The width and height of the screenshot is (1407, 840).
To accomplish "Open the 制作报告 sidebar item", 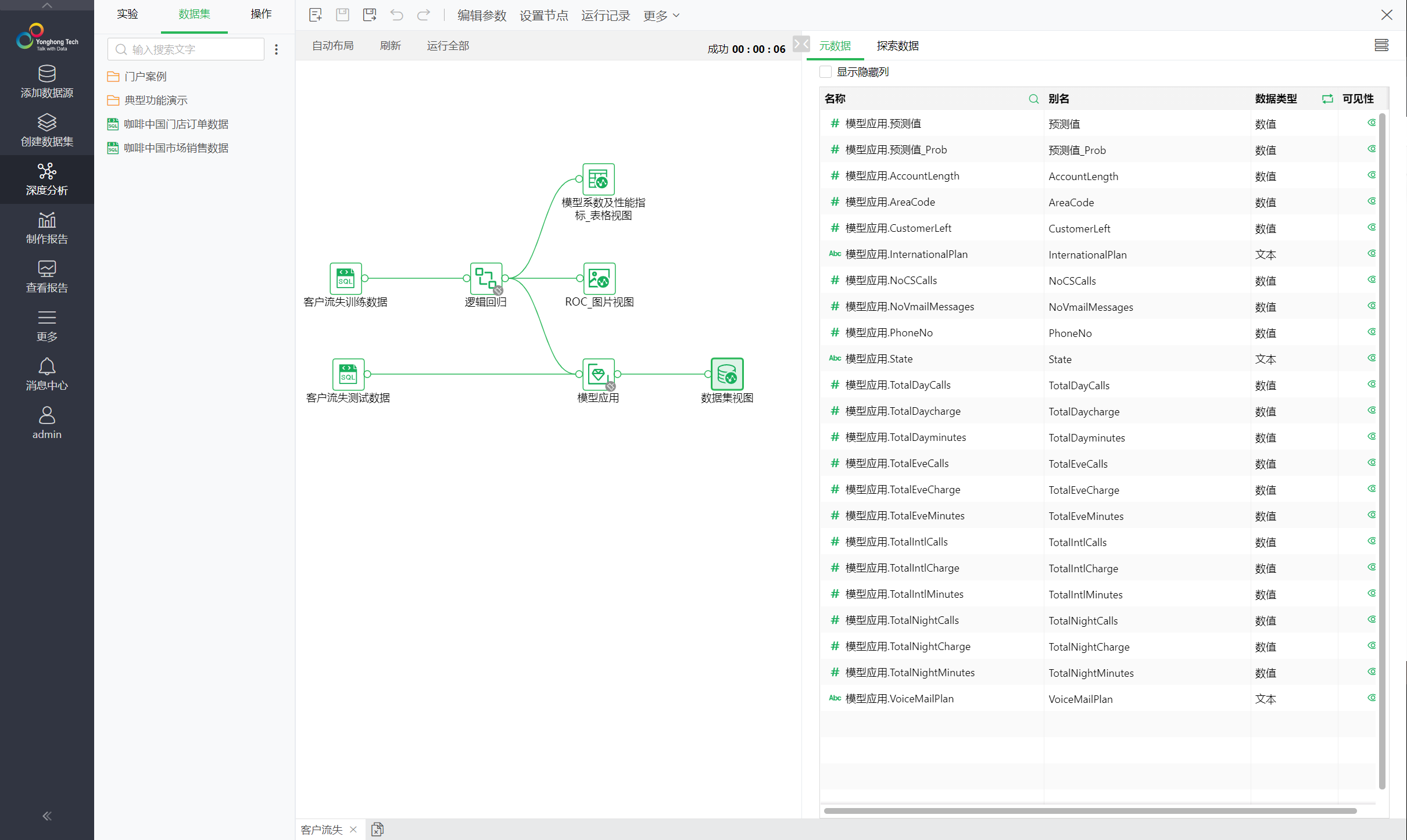I will pyautogui.click(x=46, y=228).
